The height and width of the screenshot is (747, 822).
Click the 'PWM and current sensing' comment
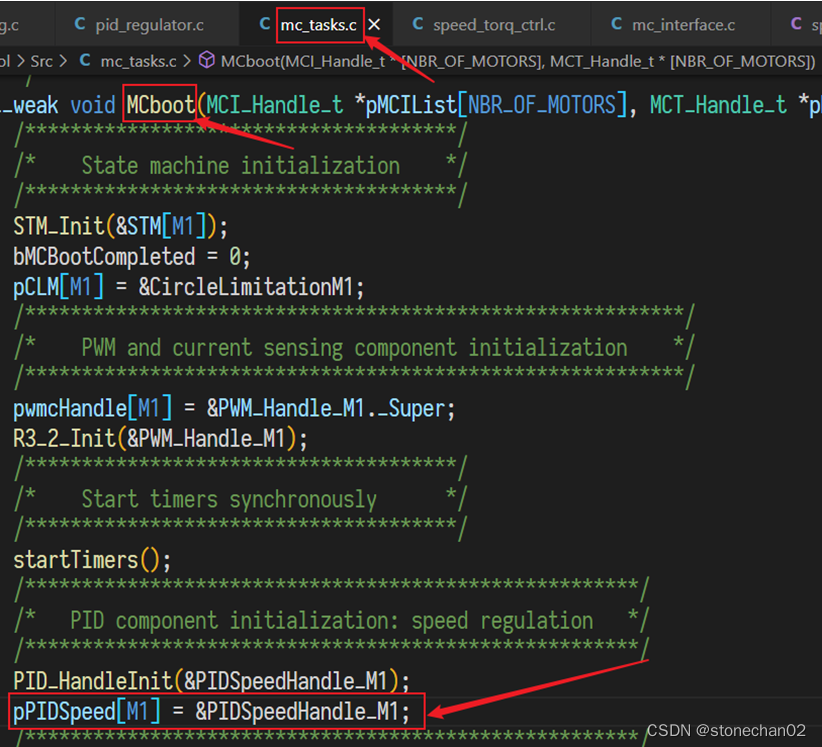click(x=354, y=348)
